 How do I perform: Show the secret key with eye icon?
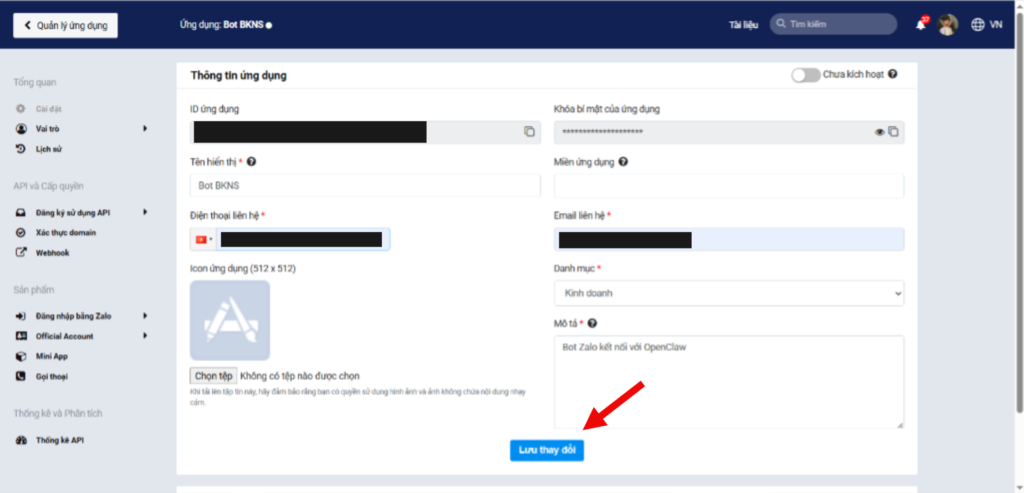880,132
